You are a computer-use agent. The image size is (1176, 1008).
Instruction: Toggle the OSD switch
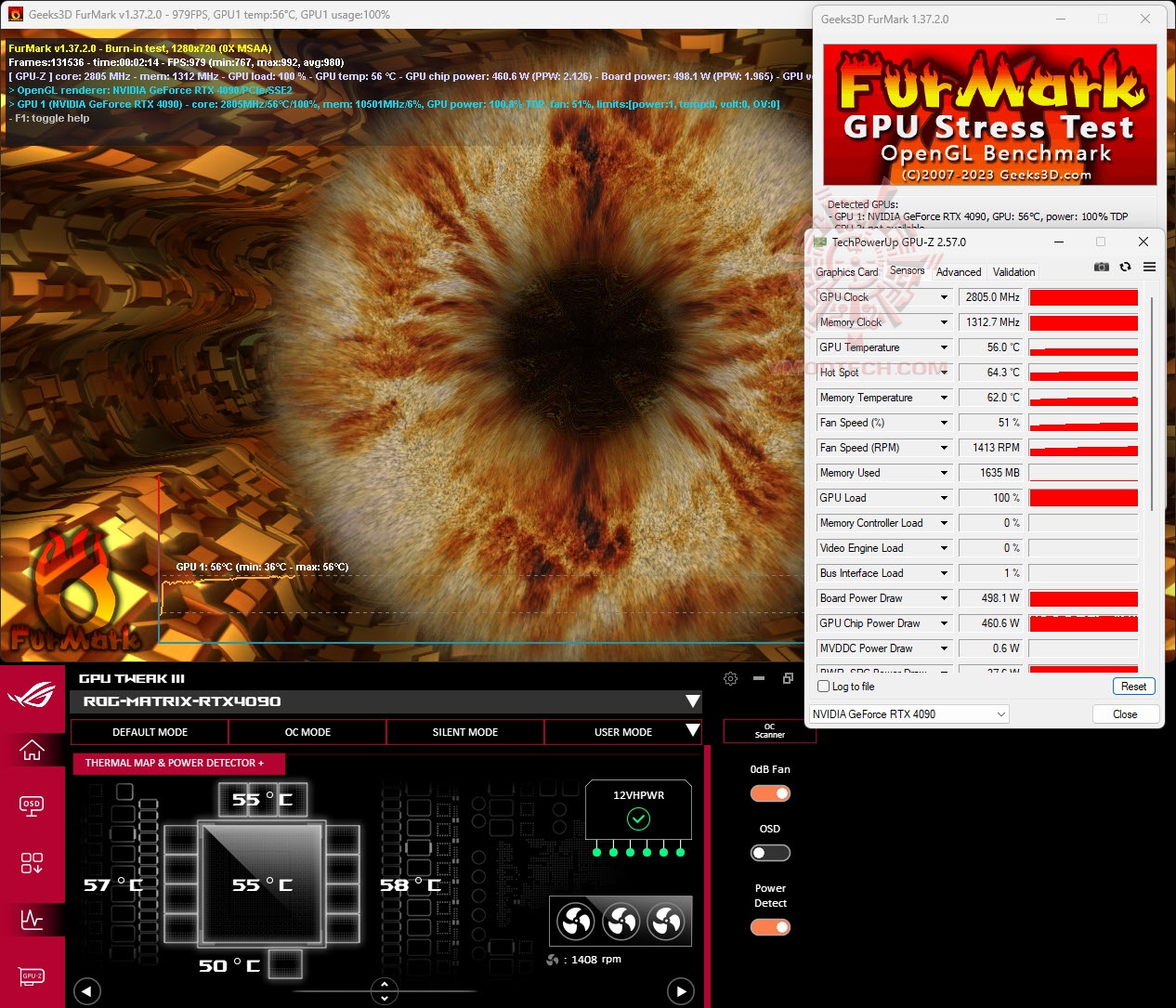pos(770,853)
